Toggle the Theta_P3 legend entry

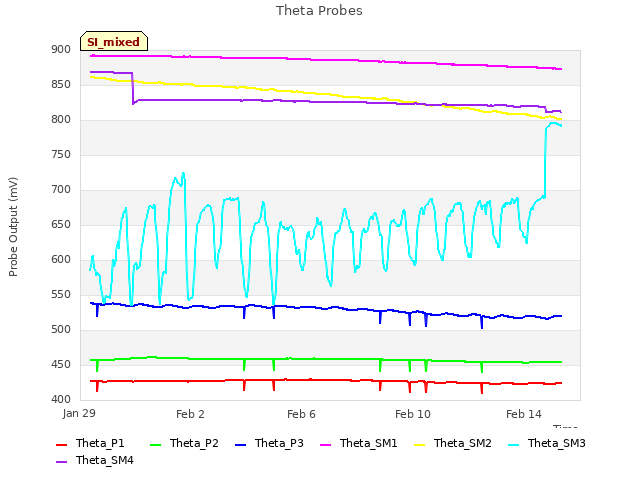pyautogui.click(x=269, y=443)
